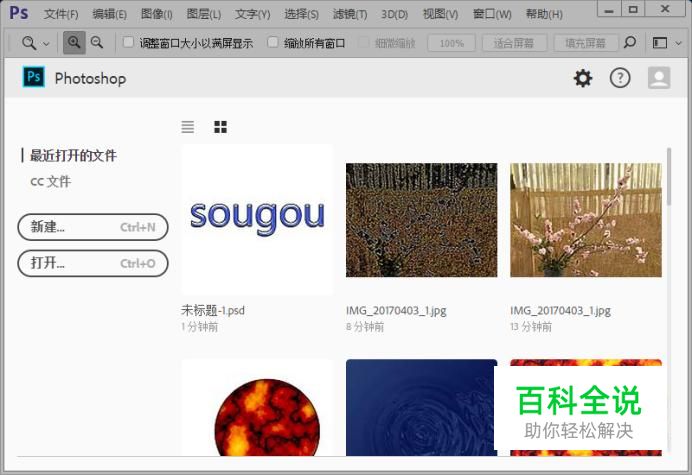This screenshot has width=692, height=475.
Task: Click the 1 分钟前 timestamp
Action: pos(199,327)
